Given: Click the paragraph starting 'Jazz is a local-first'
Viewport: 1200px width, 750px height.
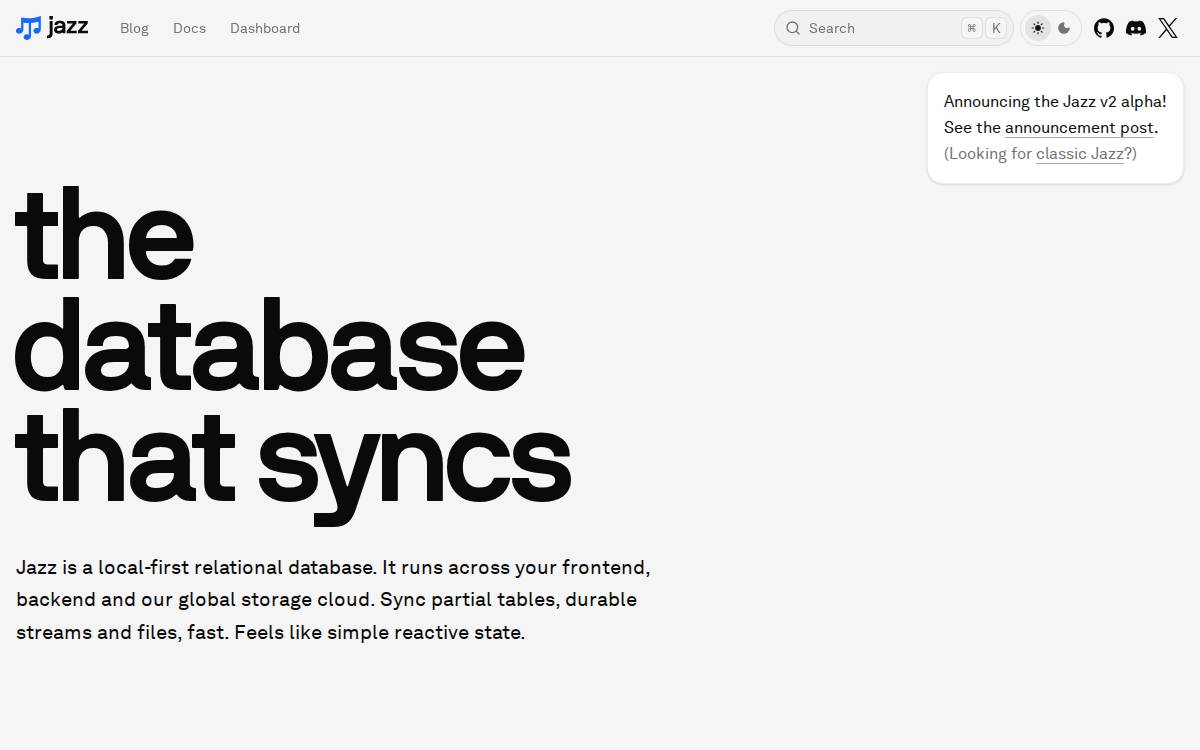Looking at the screenshot, I should coord(333,600).
